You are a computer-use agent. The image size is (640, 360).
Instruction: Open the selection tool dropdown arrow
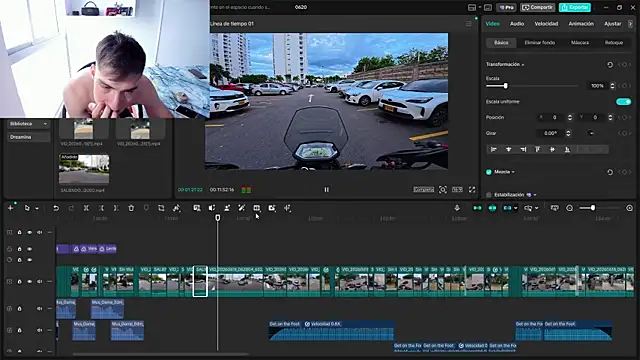37,209
